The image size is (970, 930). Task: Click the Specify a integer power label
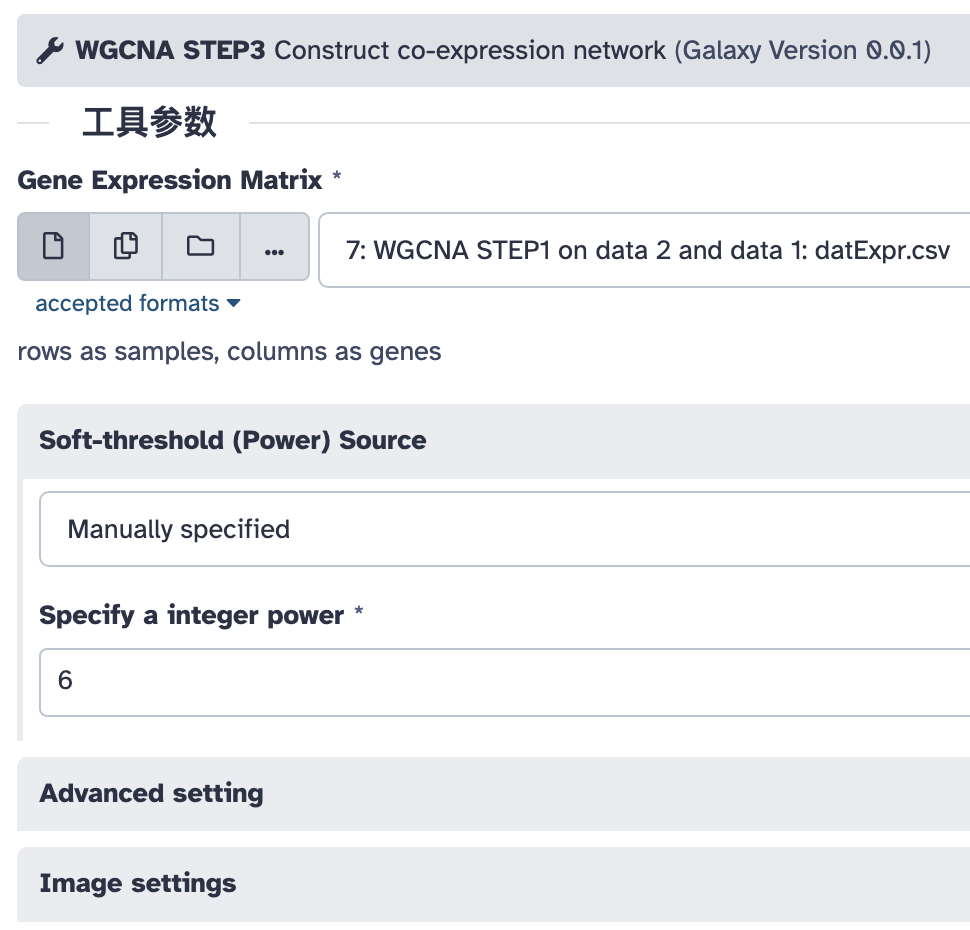192,616
